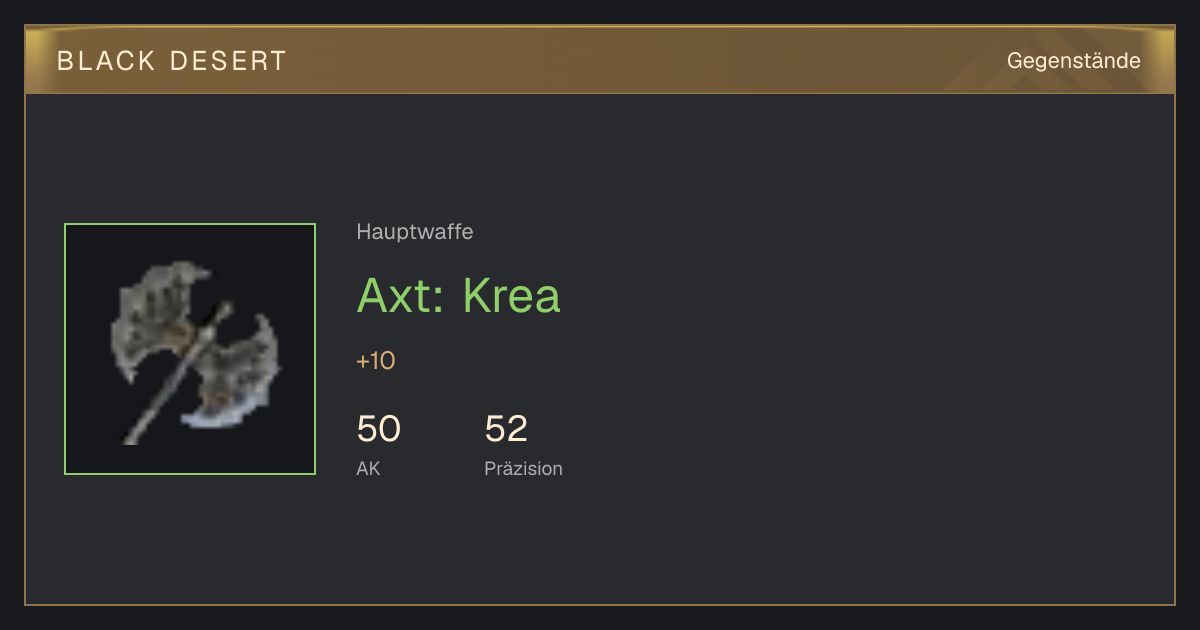
Task: Click the +10 enhancement level
Action: tap(375, 361)
